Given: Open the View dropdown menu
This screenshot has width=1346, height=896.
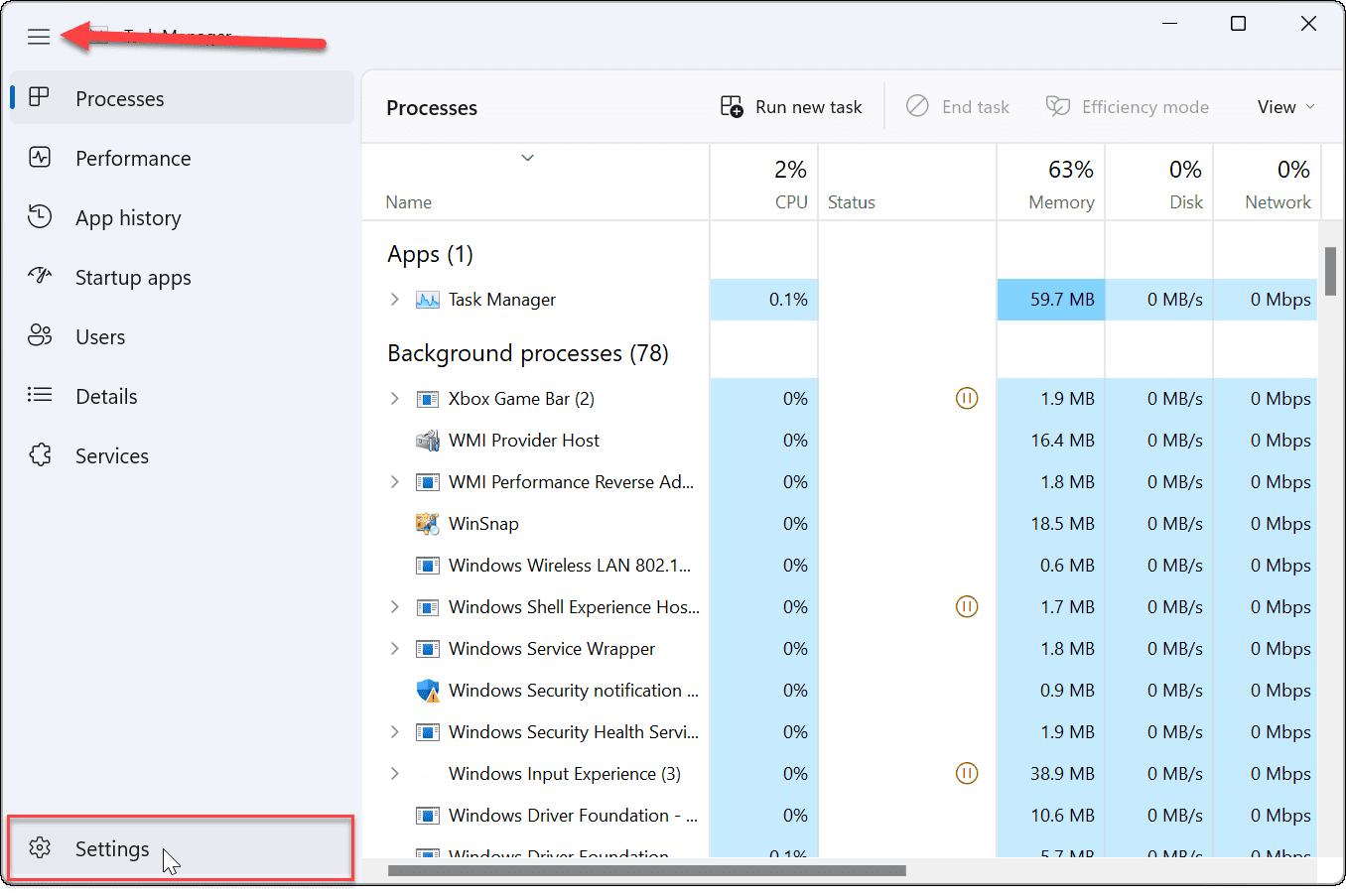Looking at the screenshot, I should coord(1285,107).
